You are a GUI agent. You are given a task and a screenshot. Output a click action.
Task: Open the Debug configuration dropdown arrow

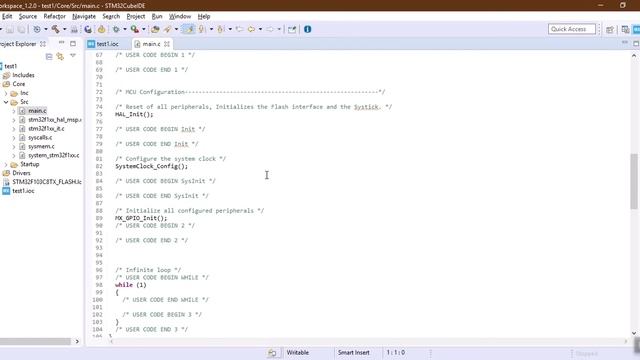(125, 29)
